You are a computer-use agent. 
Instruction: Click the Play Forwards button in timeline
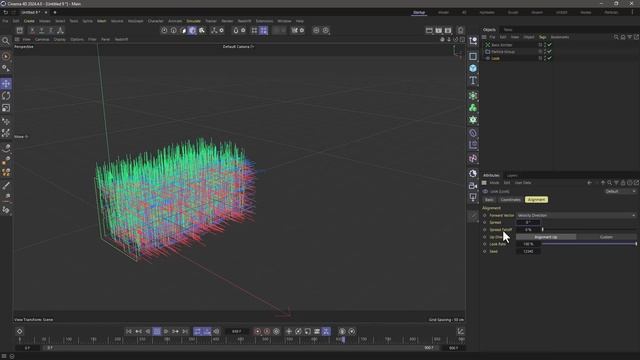tap(166, 331)
